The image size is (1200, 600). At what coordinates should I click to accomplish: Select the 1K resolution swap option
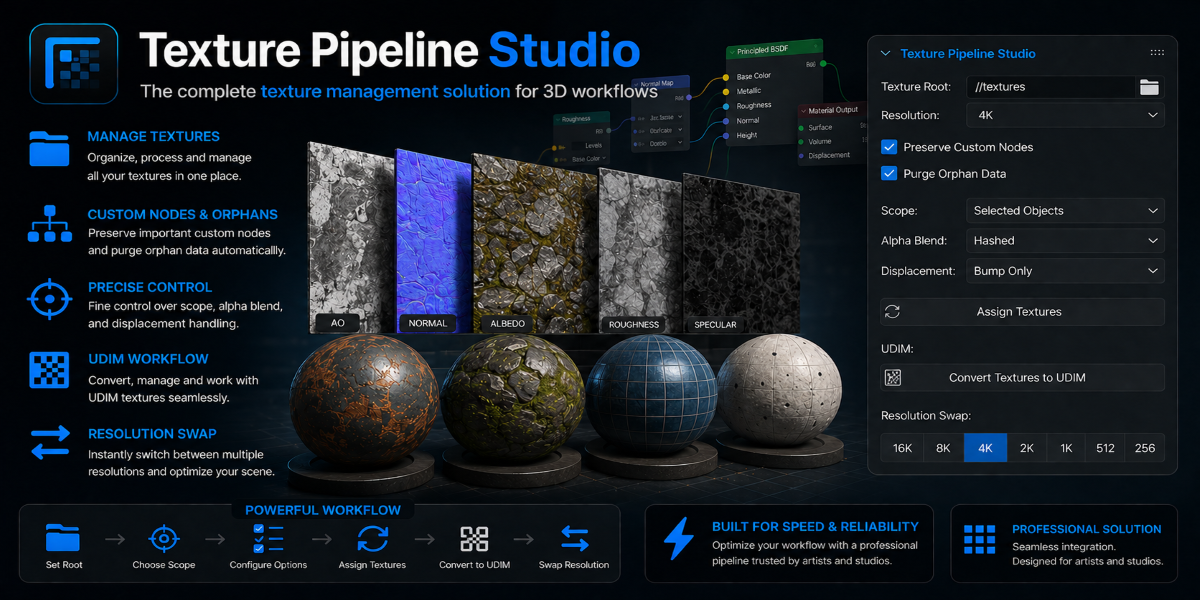[x=1066, y=448]
